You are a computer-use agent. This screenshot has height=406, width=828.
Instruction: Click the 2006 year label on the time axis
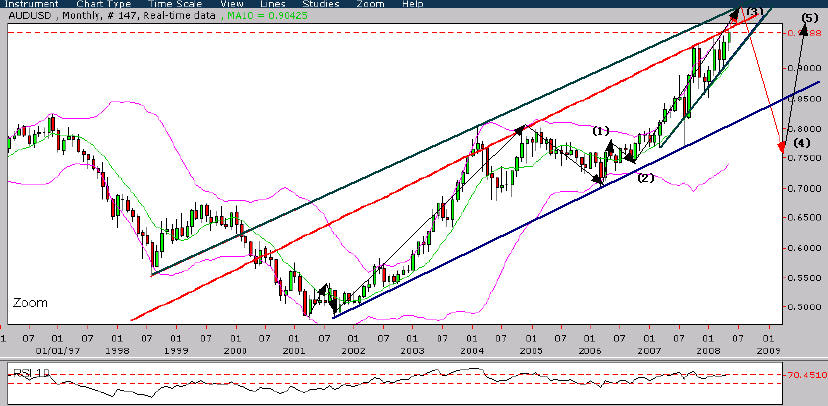tap(590, 350)
